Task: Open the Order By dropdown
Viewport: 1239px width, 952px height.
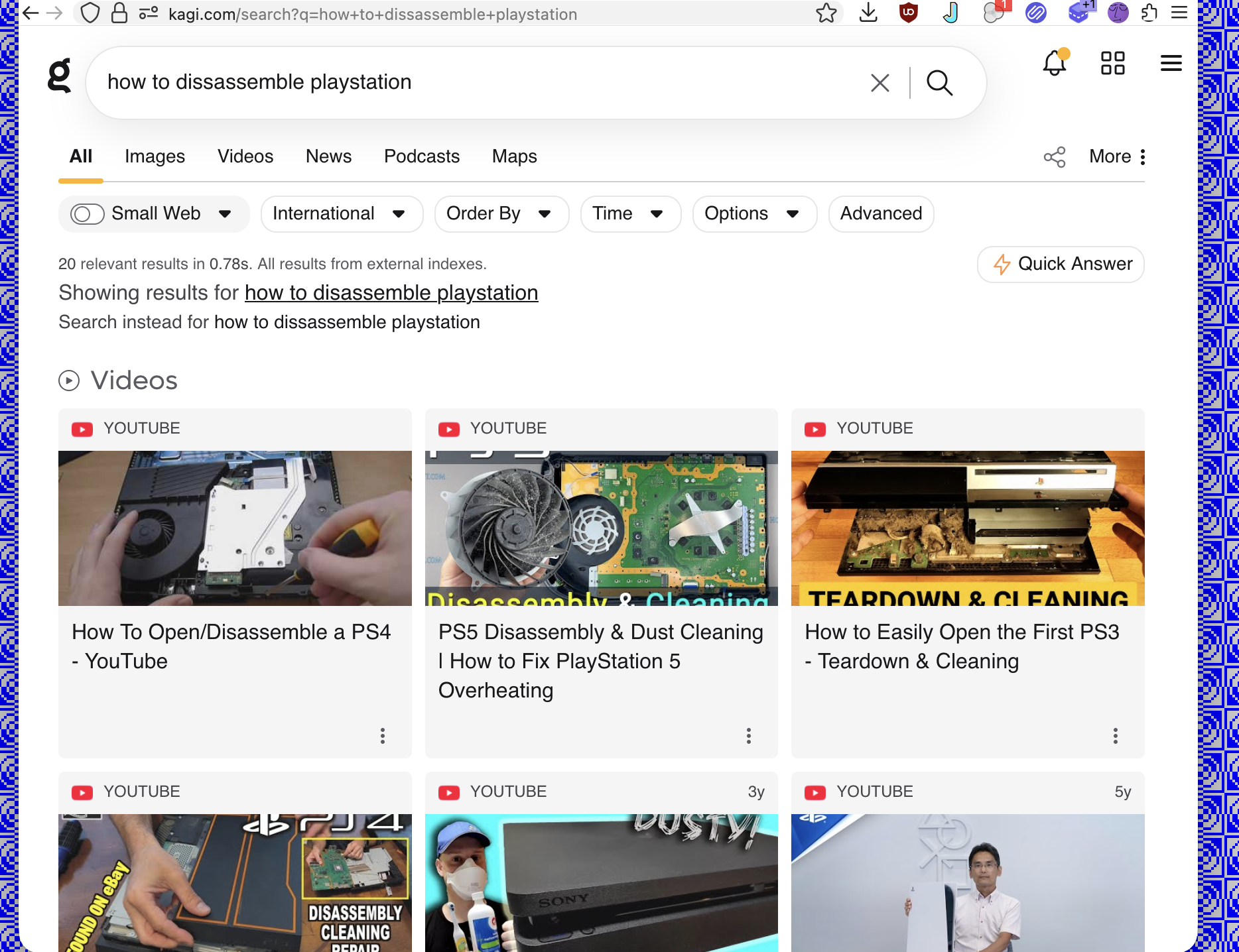Action: click(501, 213)
